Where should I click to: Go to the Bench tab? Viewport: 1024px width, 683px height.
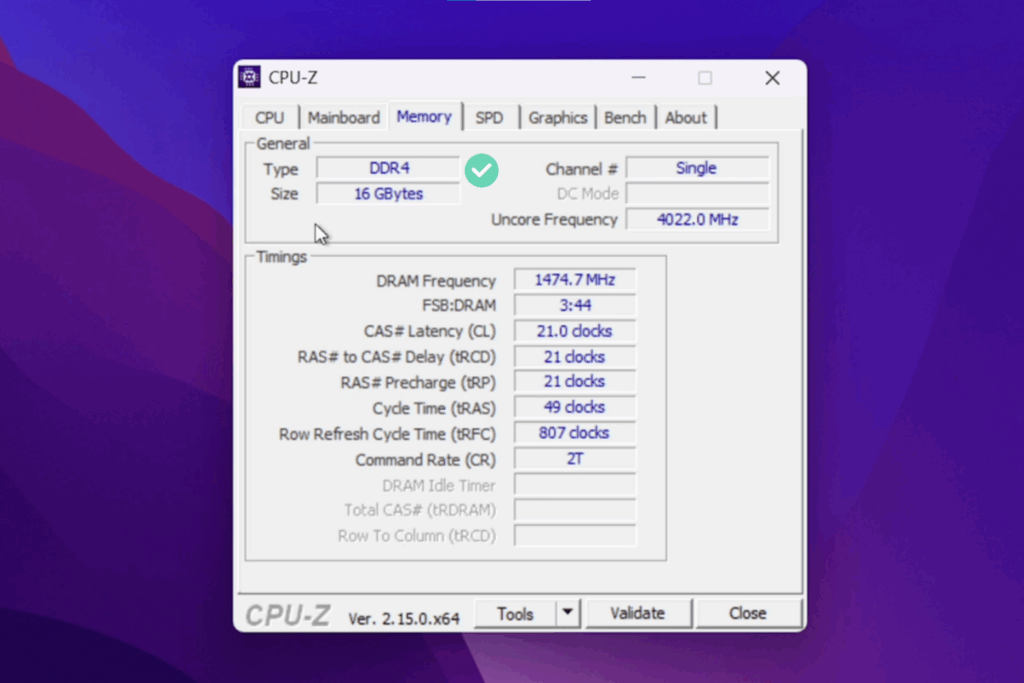[625, 118]
